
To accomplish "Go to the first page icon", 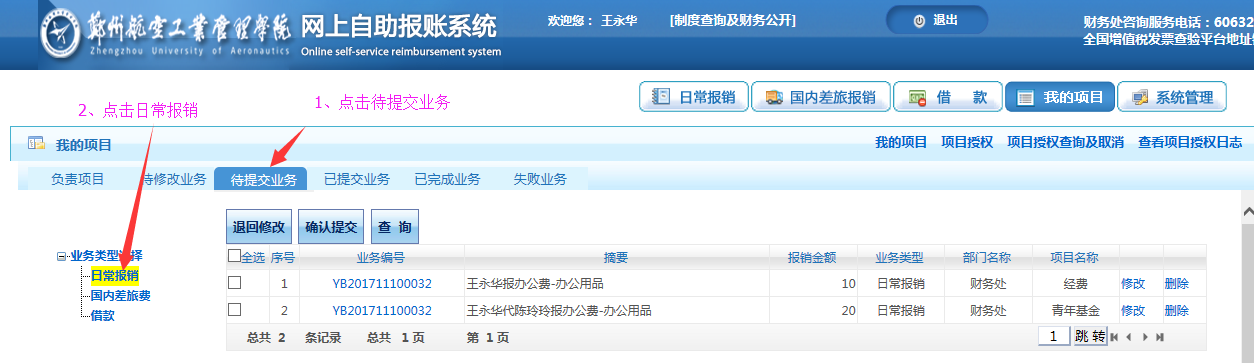I will tap(1115, 338).
